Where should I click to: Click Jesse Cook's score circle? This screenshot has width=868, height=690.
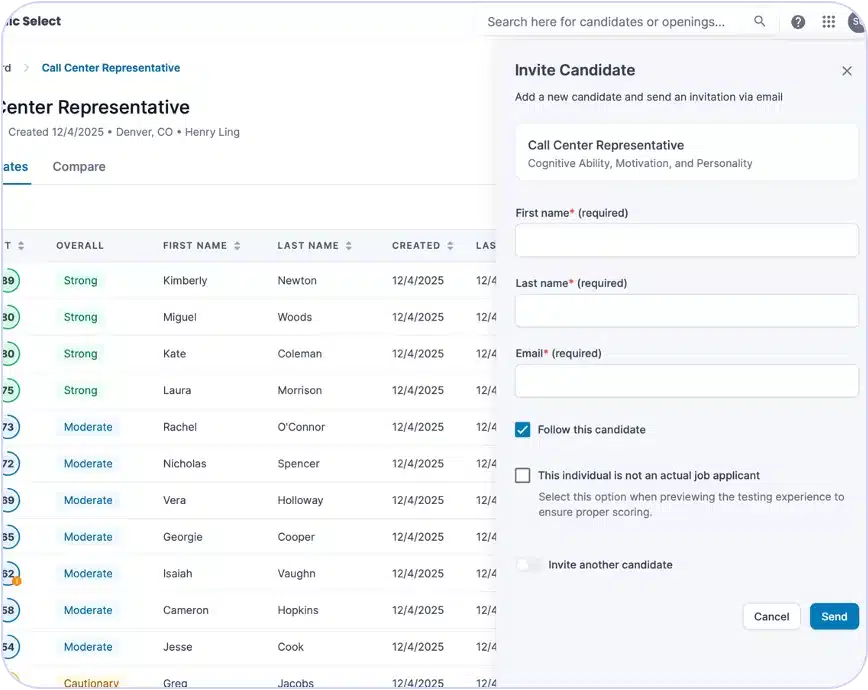point(9,646)
